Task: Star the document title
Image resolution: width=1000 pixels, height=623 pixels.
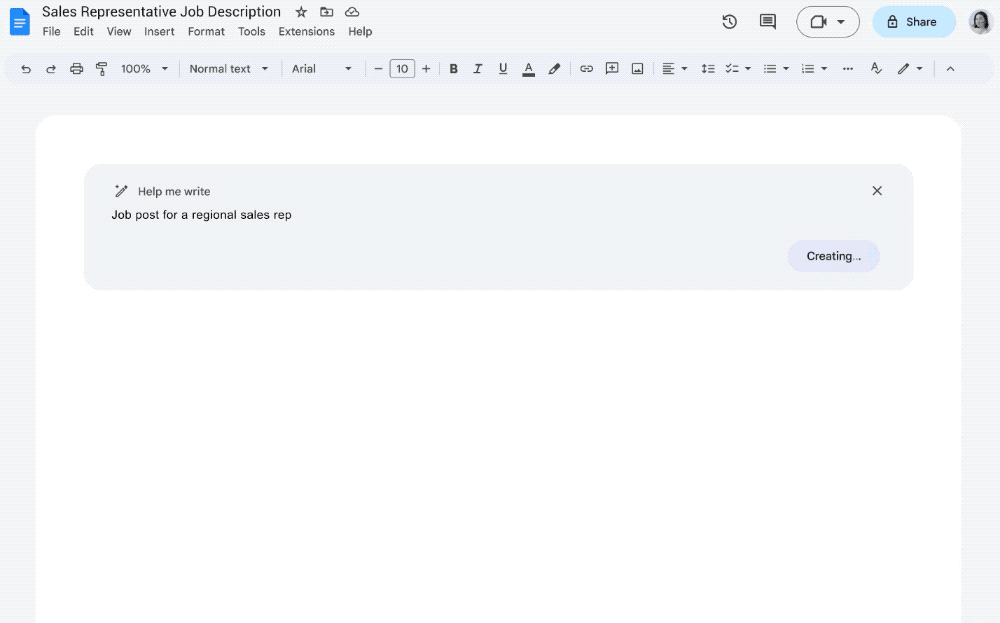Action: 301,12
